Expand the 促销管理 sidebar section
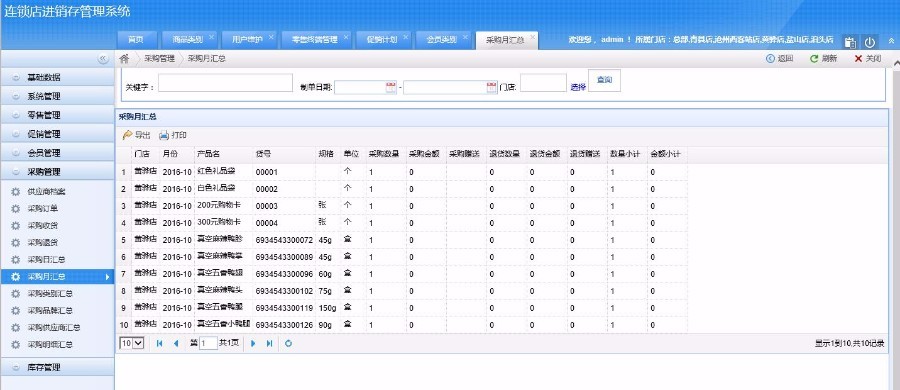This screenshot has width=900, height=390. [57, 134]
